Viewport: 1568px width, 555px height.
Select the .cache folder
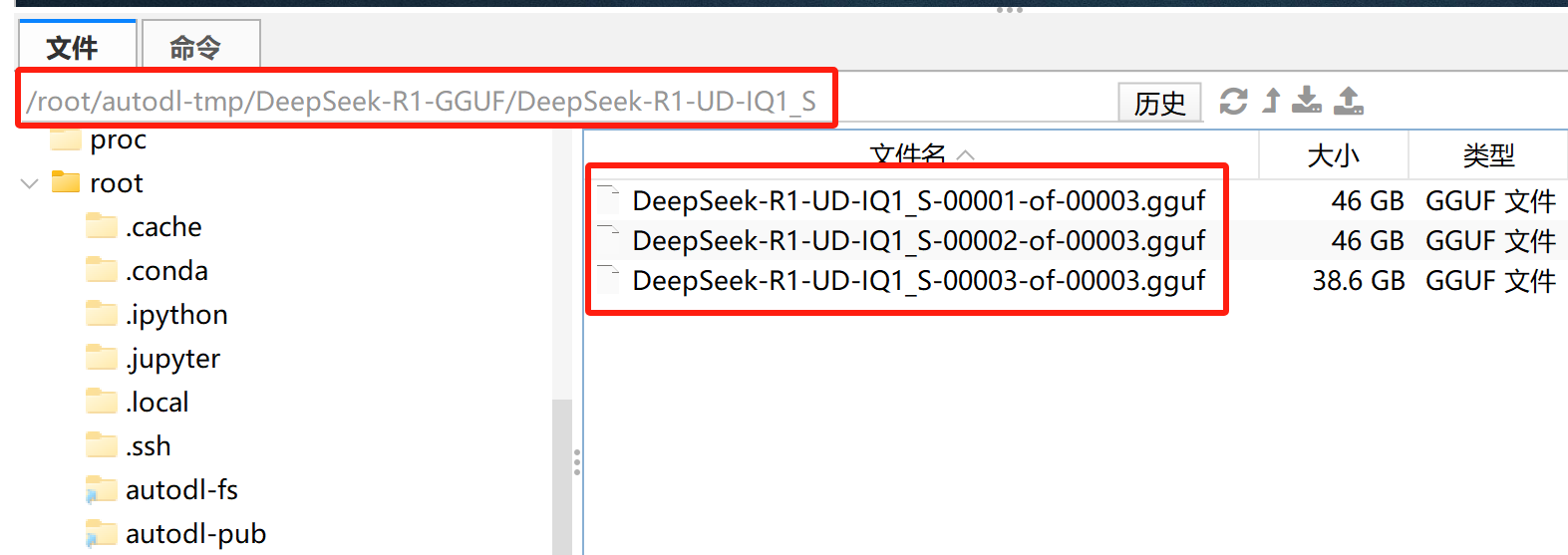163,227
